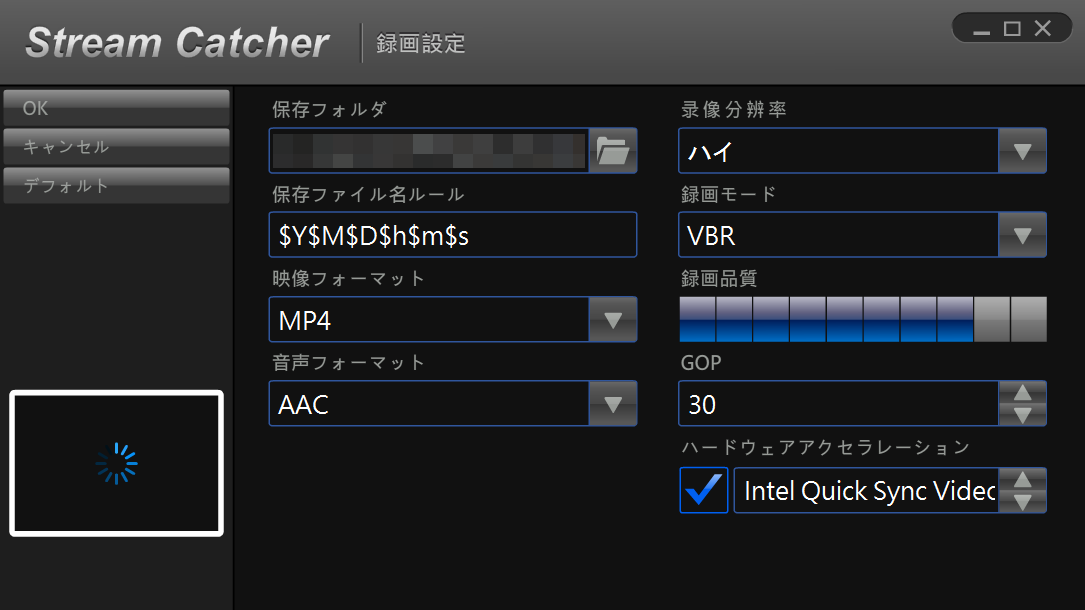
Task: Click the filename rule field $Y$M$D$h$m$s
Action: pyautogui.click(x=453, y=235)
